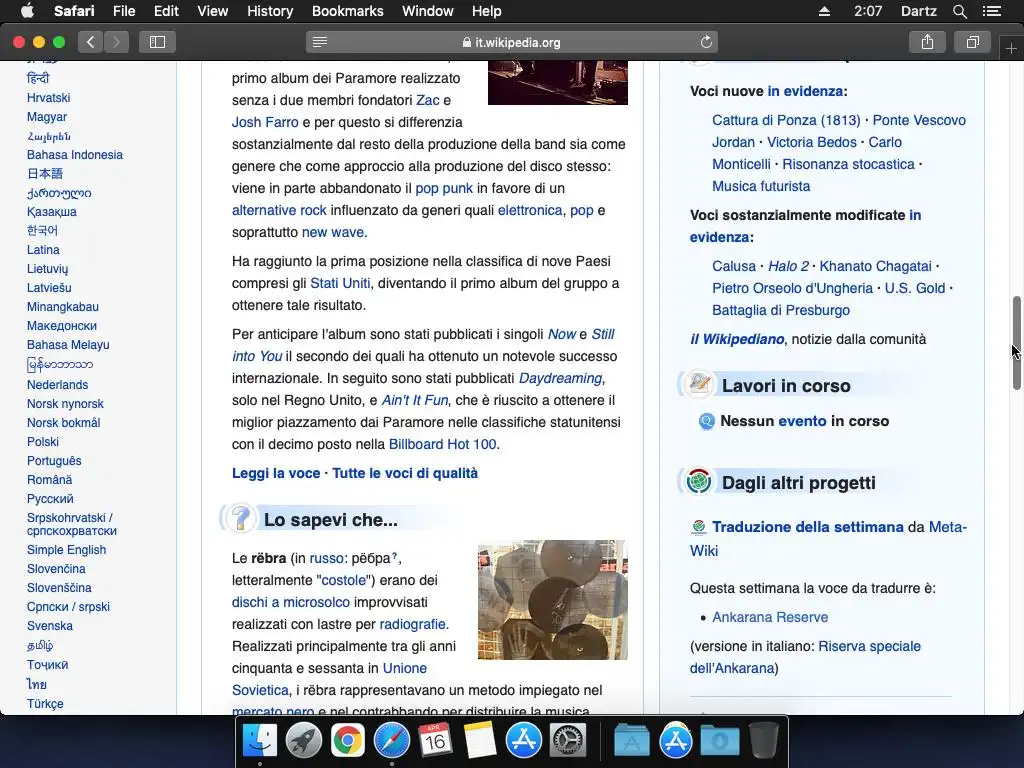Open App Store icon beside Notes
This screenshot has height=768, width=1024.
pos(523,741)
